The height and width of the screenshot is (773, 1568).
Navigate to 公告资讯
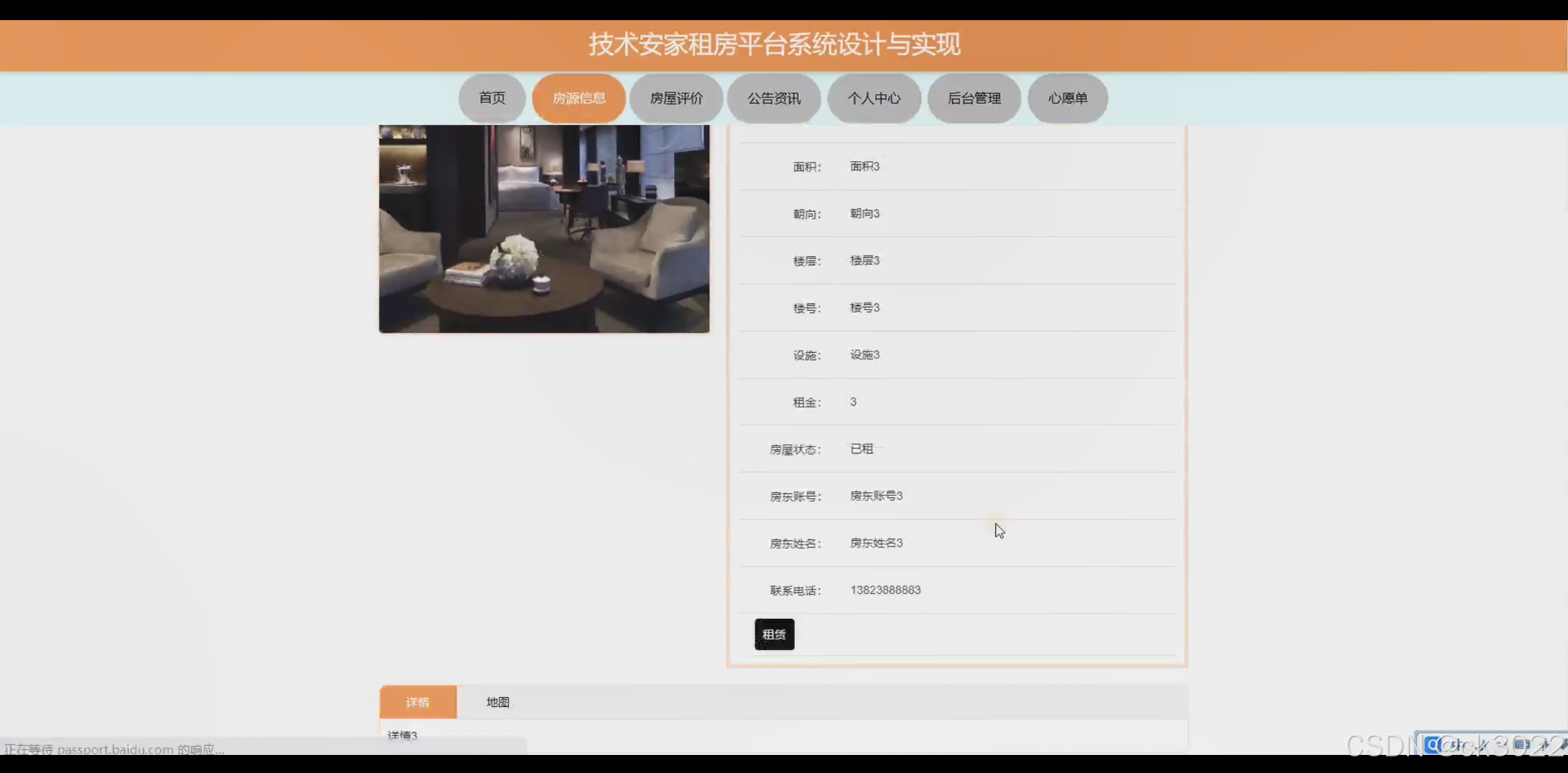pyautogui.click(x=773, y=98)
